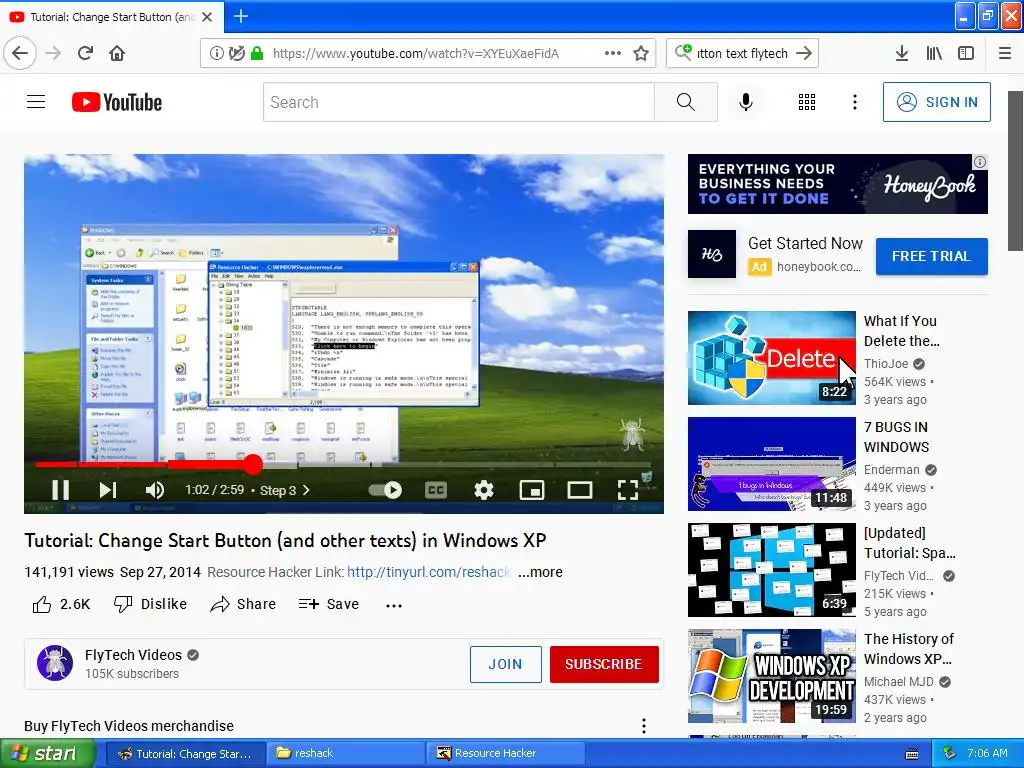
Task: Open the Firefox library icon
Action: [934, 54]
